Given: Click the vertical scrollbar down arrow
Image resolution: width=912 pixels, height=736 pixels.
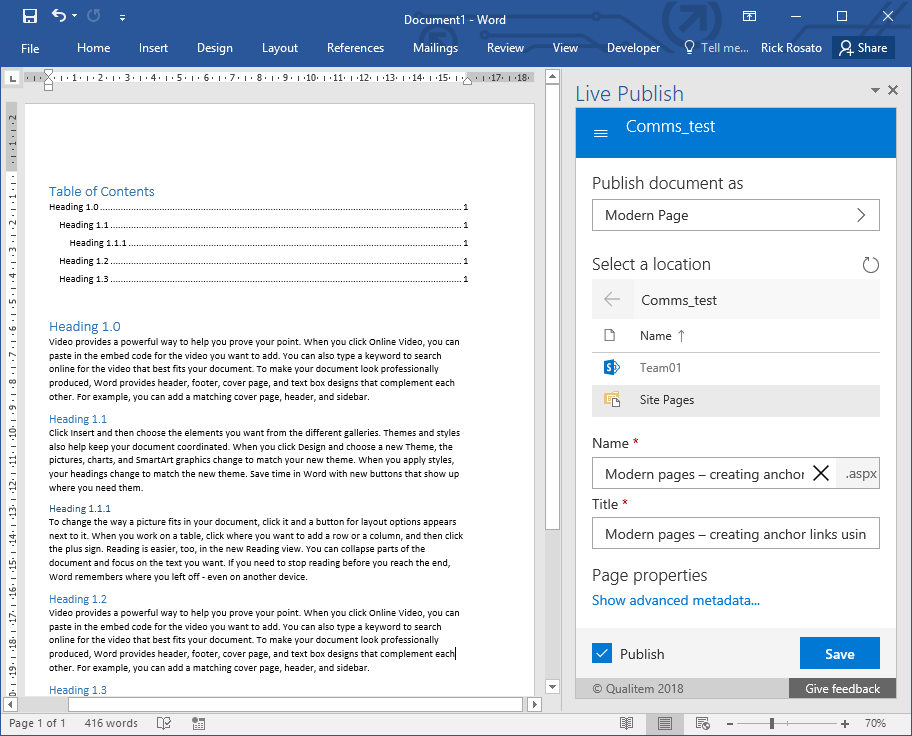Looking at the screenshot, I should [x=553, y=687].
